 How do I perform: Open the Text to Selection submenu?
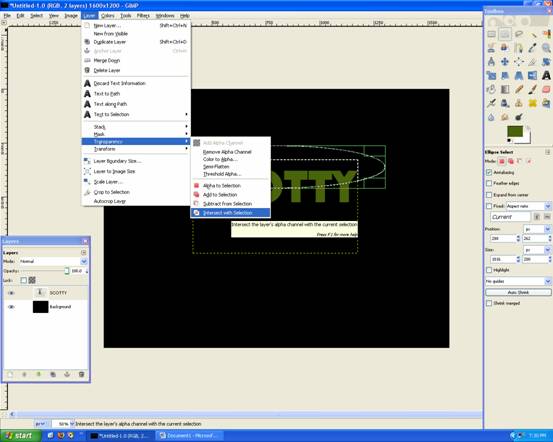[x=136, y=114]
